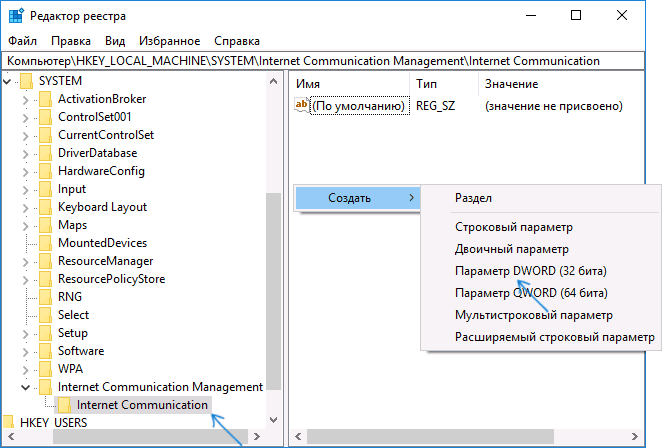Viewport: 662px width, 448px height.
Task: Click the DriverDatabase folder icon
Action: tap(45, 153)
